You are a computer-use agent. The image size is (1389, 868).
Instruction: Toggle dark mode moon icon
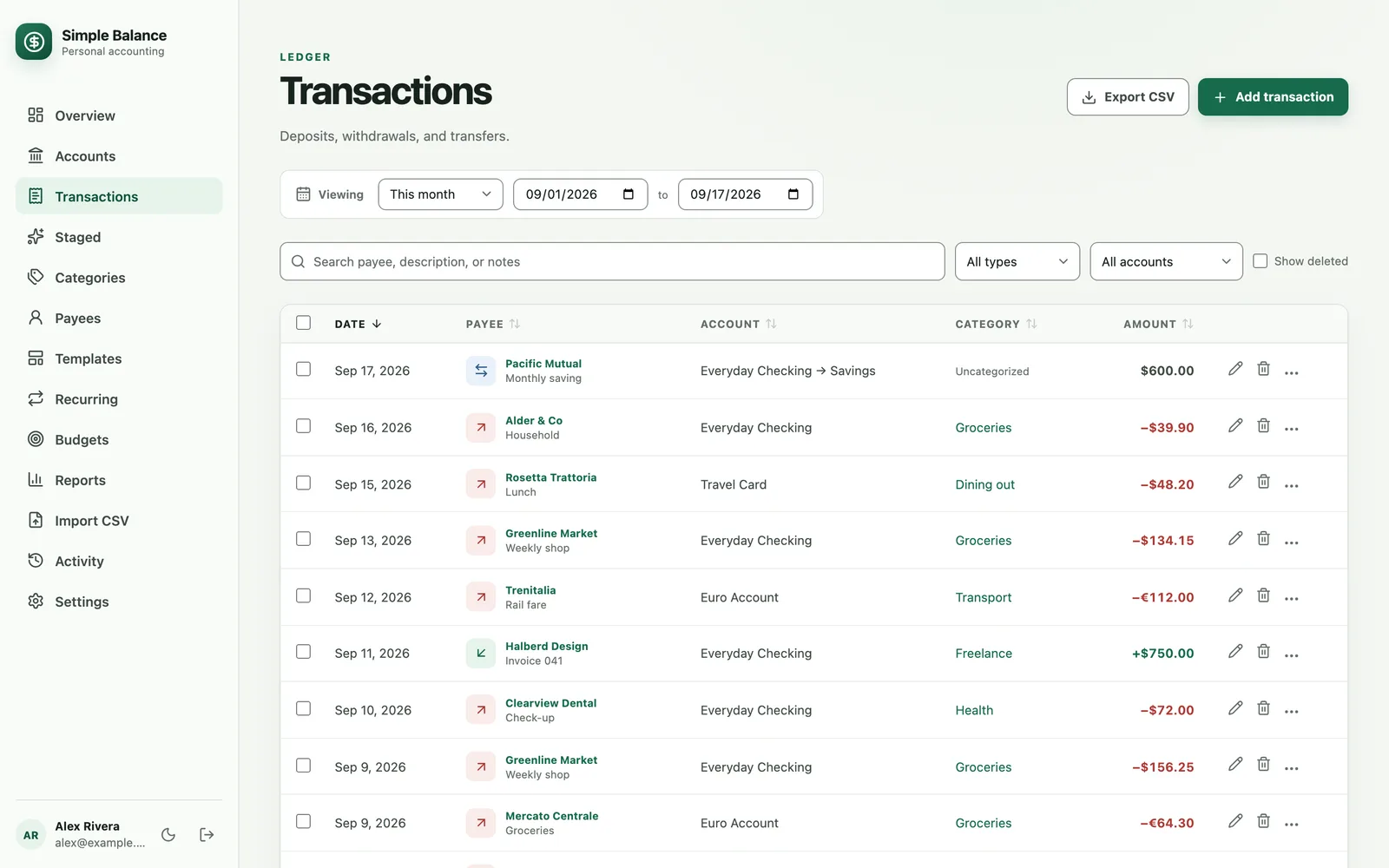tap(168, 835)
